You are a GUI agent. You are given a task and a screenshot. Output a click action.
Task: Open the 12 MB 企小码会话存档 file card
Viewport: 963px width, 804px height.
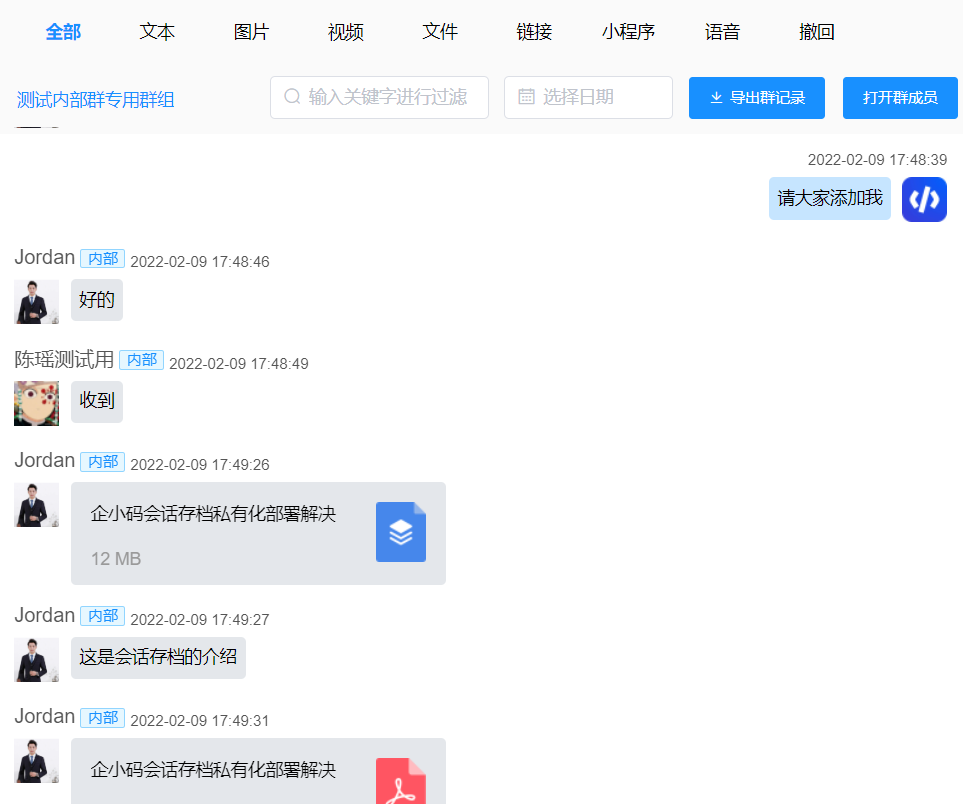pos(259,533)
